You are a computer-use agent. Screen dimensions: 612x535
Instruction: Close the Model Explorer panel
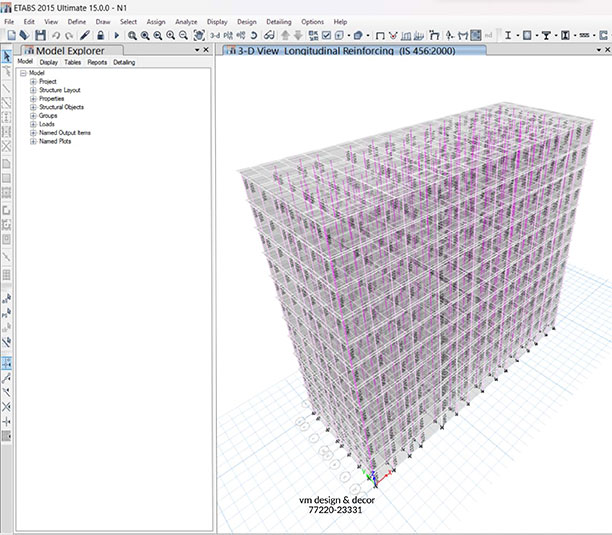[206, 48]
